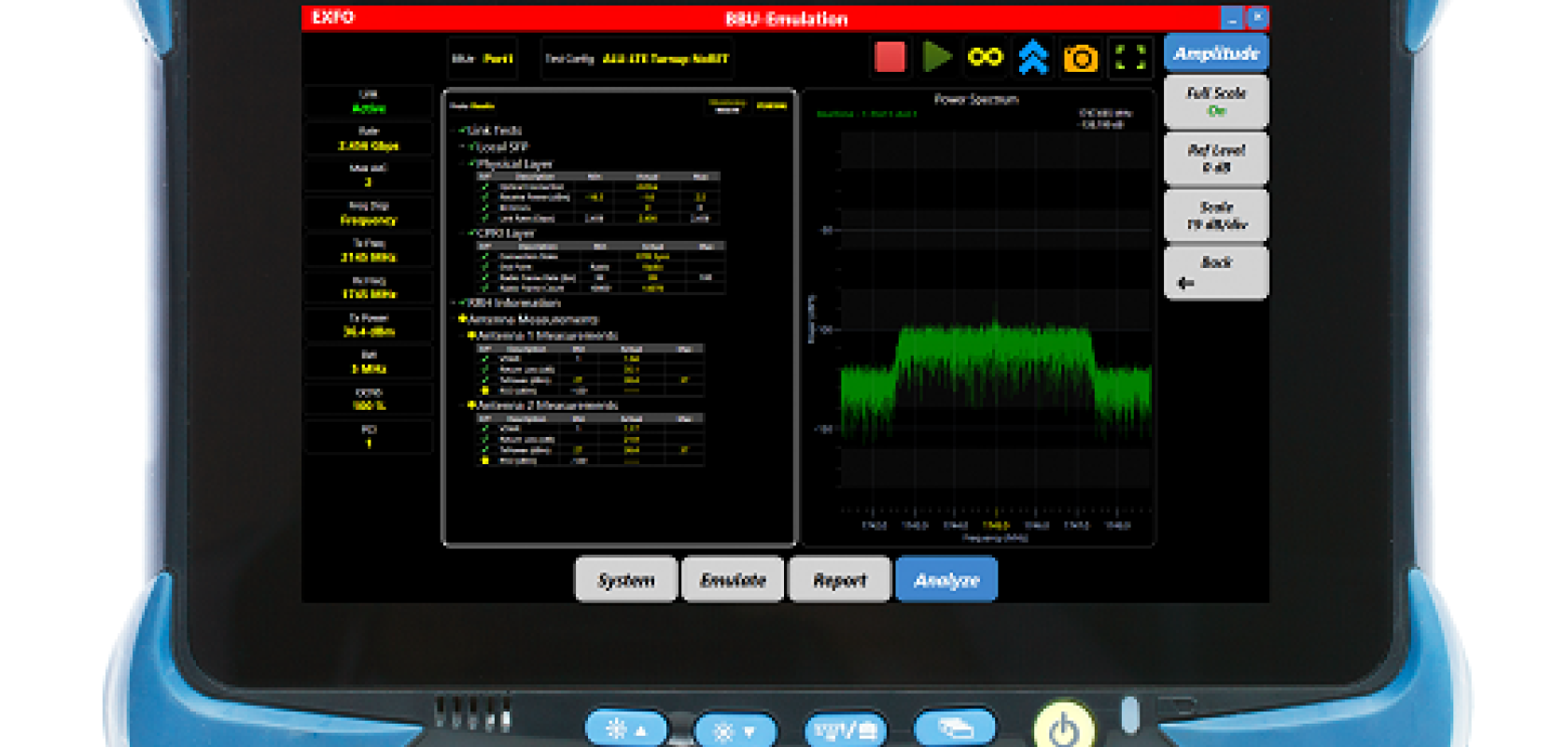Tap the hardware keyboard and screenshot key
The width and height of the screenshot is (1568, 747).
tap(846, 729)
